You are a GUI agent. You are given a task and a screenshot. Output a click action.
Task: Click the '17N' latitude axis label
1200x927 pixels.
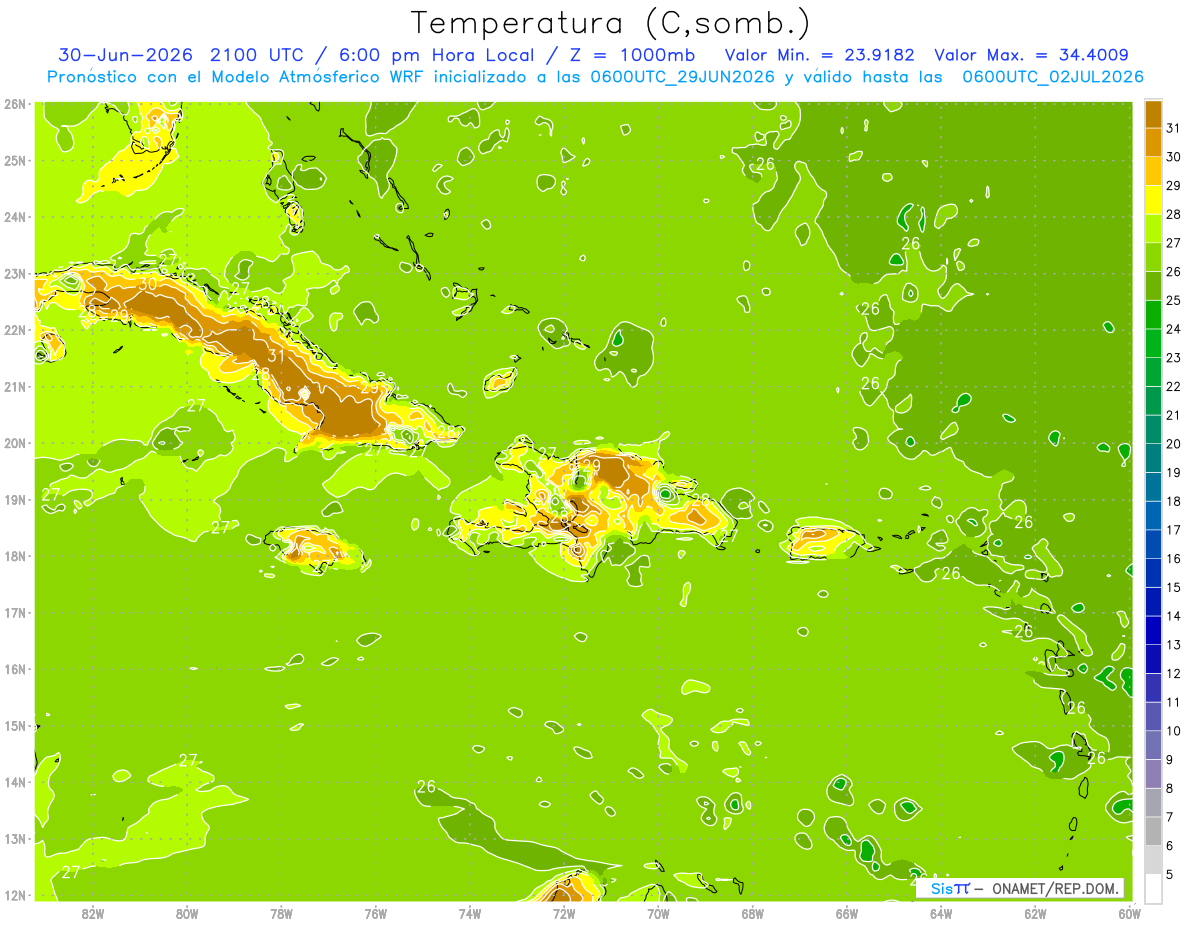[15, 612]
